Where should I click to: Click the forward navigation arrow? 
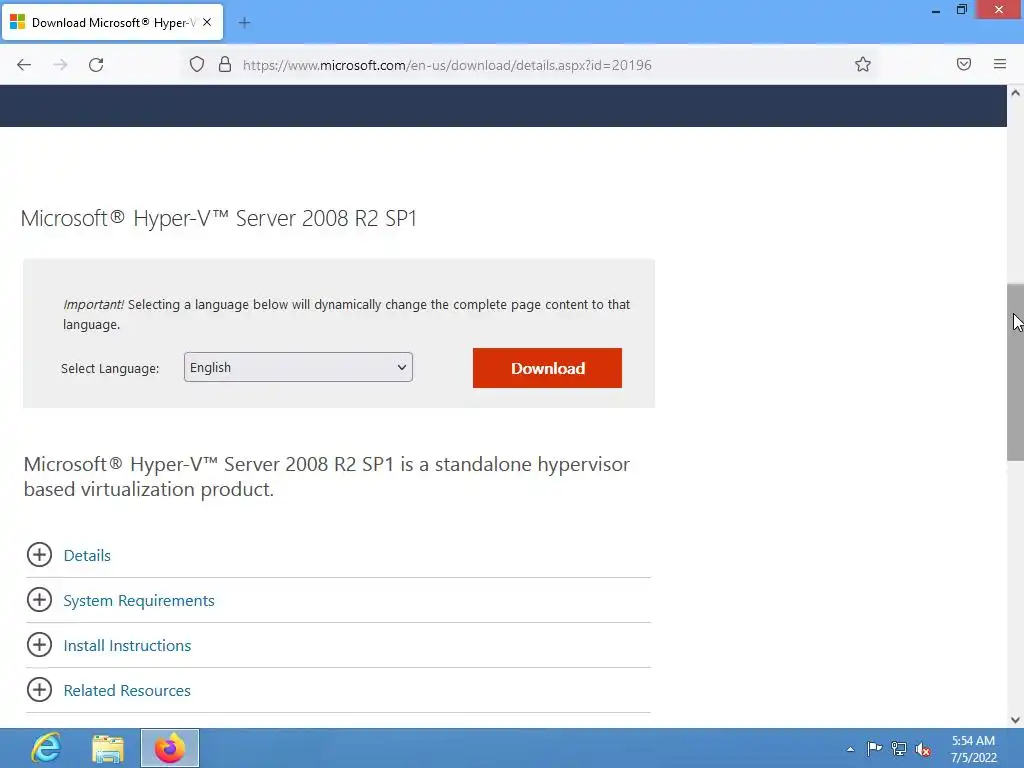(x=60, y=65)
